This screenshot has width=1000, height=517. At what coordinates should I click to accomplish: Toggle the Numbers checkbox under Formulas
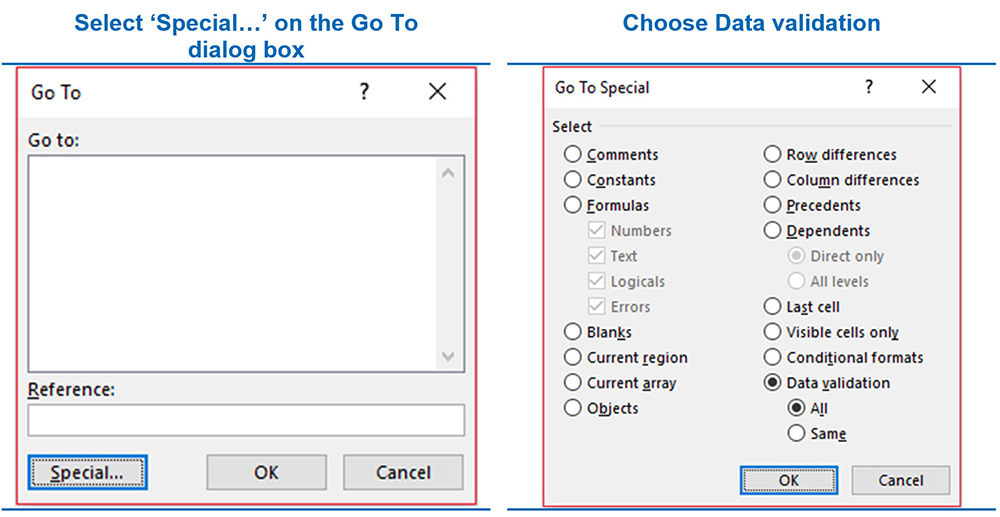pyautogui.click(x=597, y=231)
